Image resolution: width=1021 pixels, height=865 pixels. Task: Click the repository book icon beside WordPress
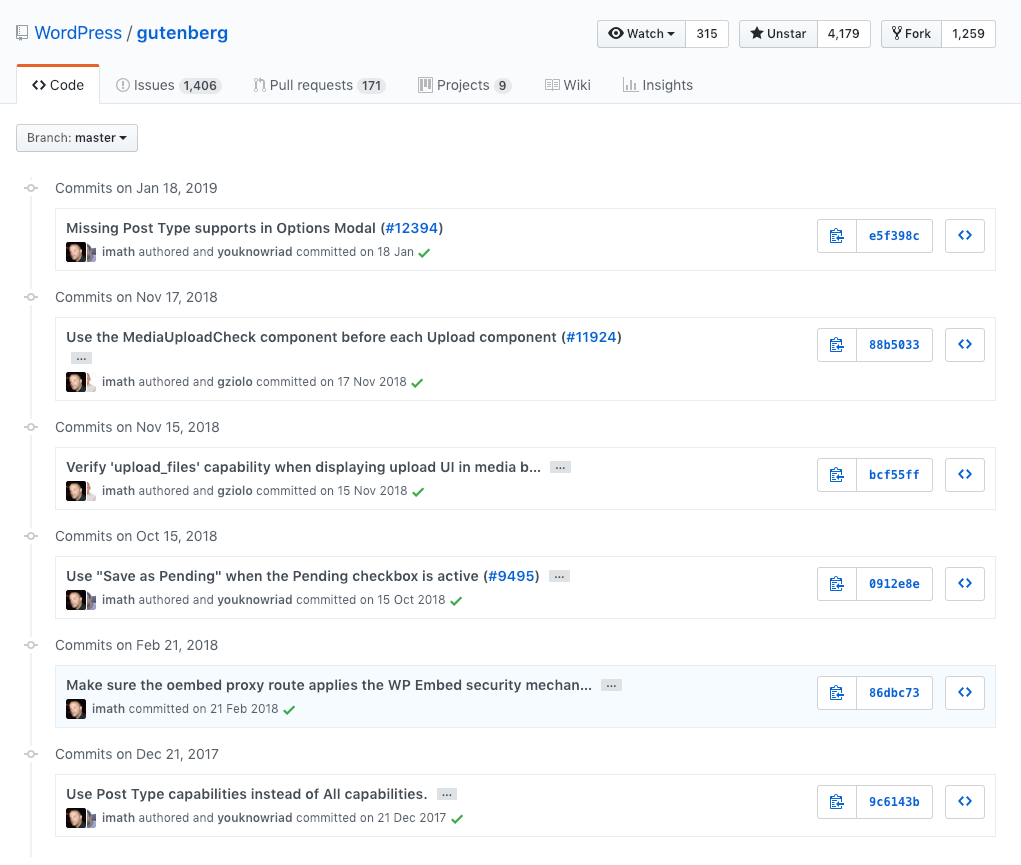(22, 33)
